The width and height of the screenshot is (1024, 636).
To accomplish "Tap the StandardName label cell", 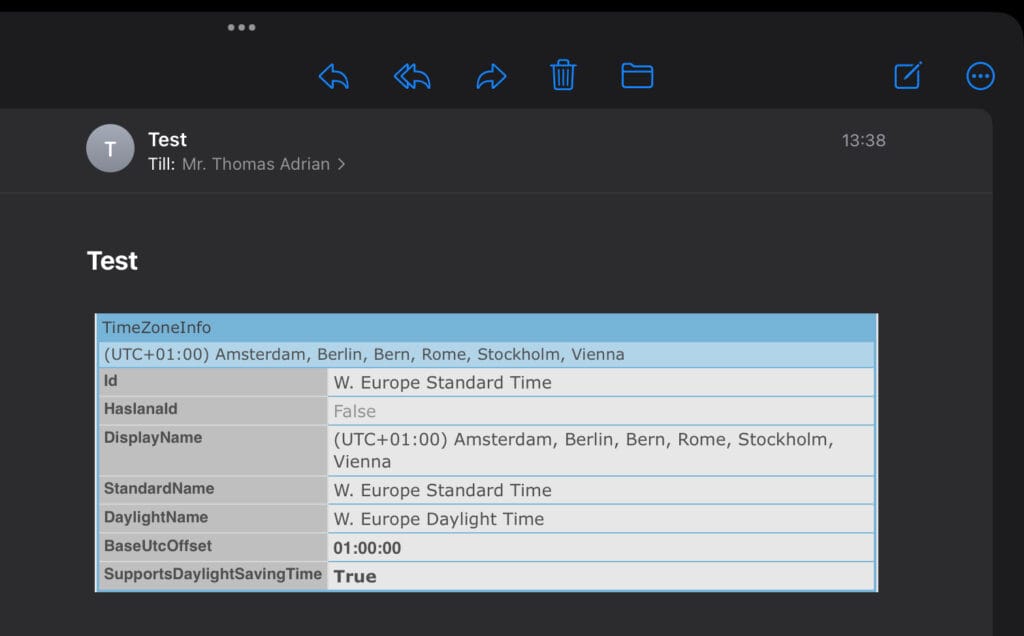I will (x=212, y=490).
